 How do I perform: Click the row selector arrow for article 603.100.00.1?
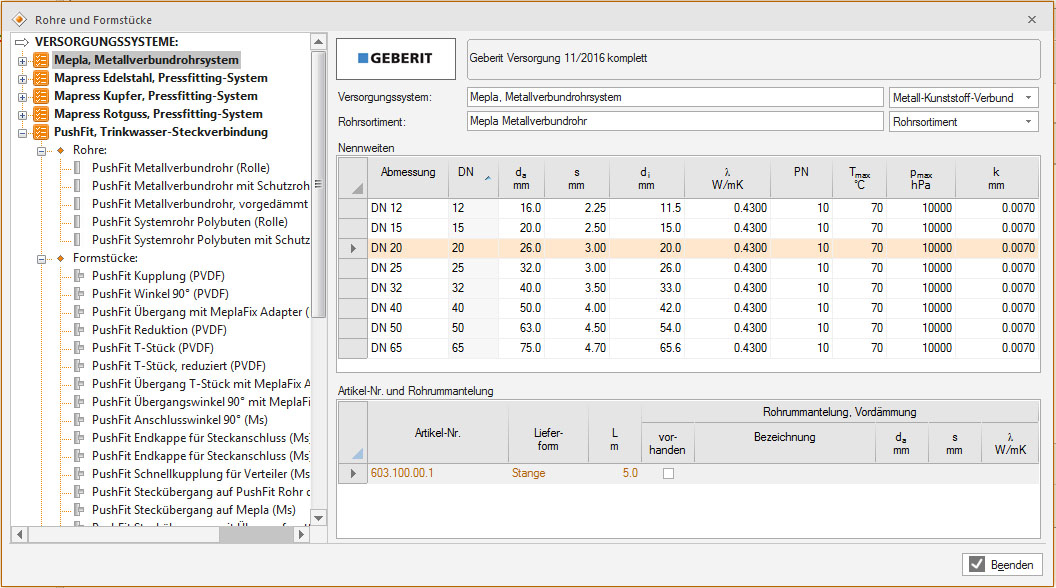point(353,473)
